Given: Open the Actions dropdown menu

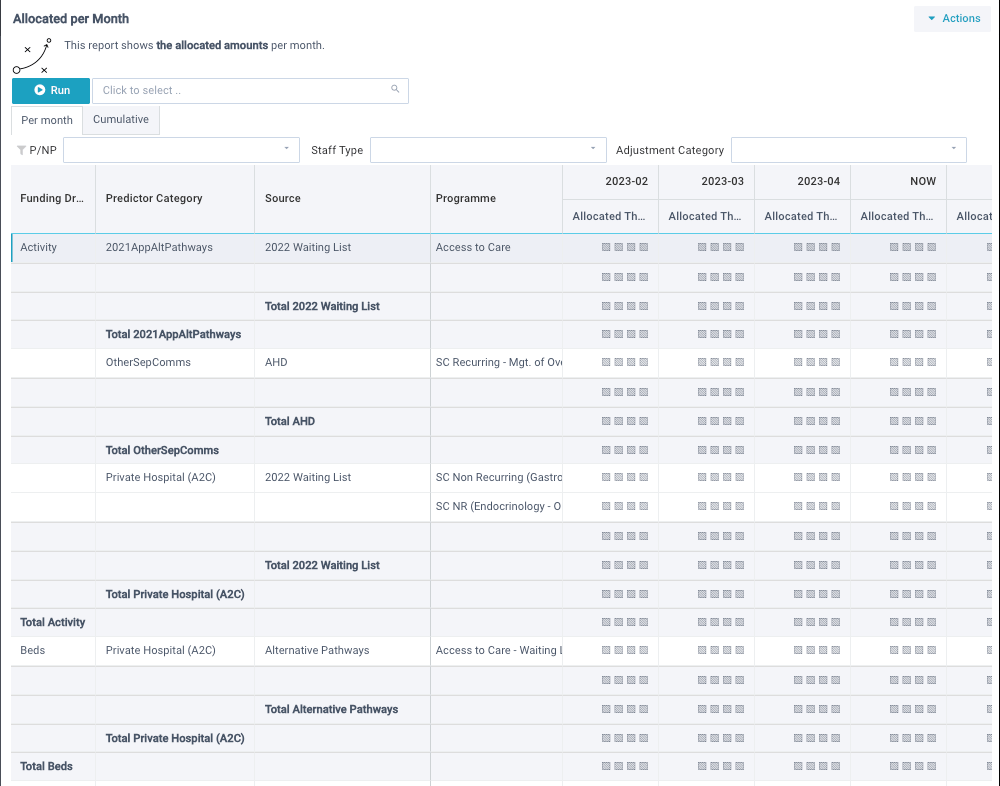Looking at the screenshot, I should (952, 18).
